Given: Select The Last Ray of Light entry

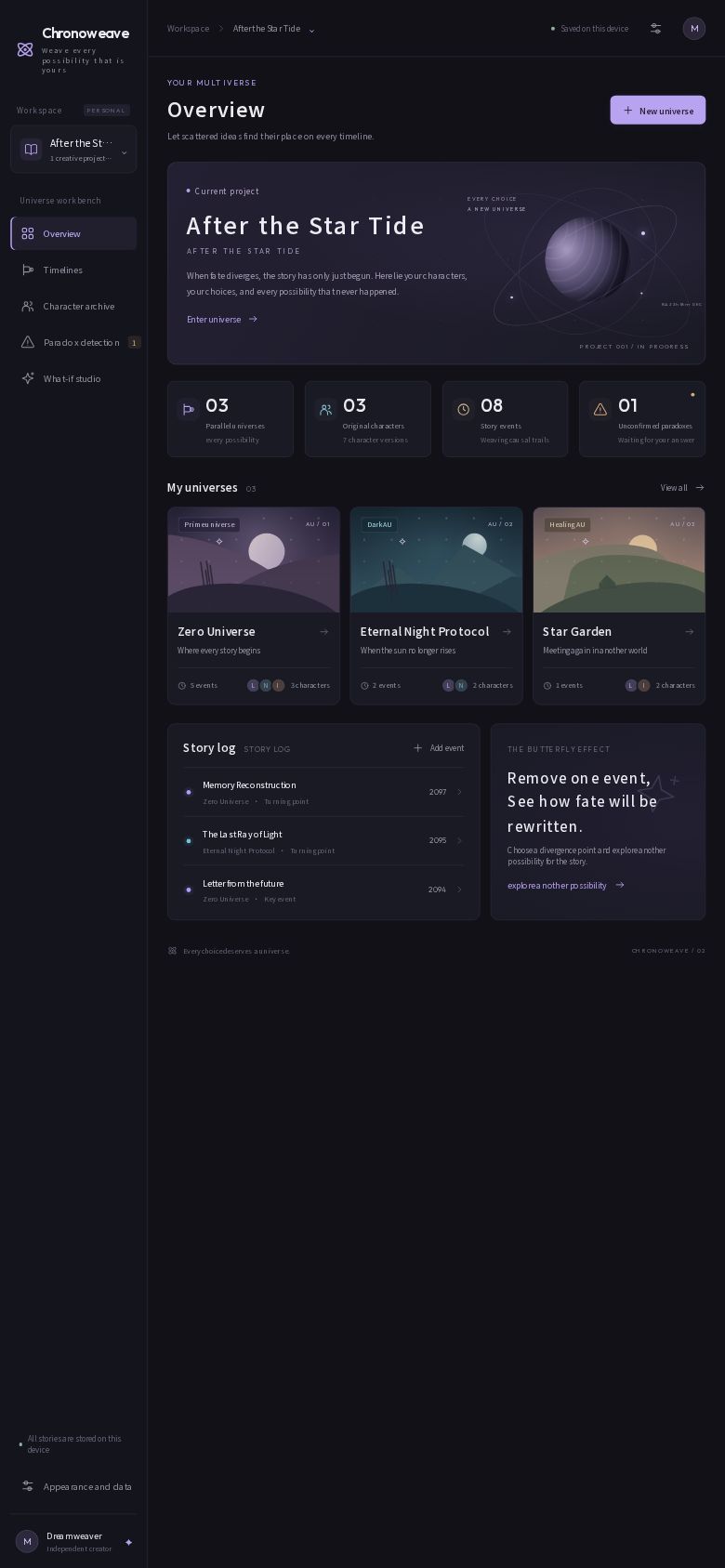Looking at the screenshot, I should click(323, 841).
